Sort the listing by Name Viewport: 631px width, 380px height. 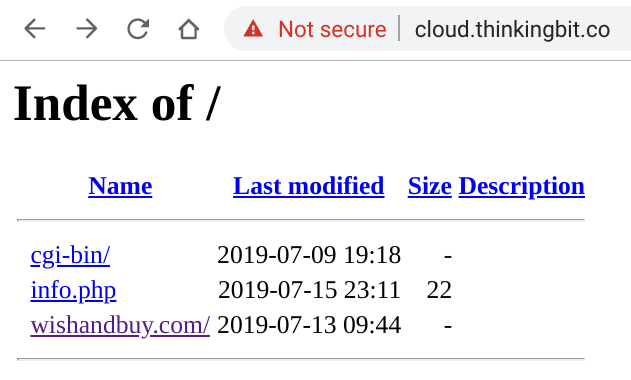(x=120, y=186)
